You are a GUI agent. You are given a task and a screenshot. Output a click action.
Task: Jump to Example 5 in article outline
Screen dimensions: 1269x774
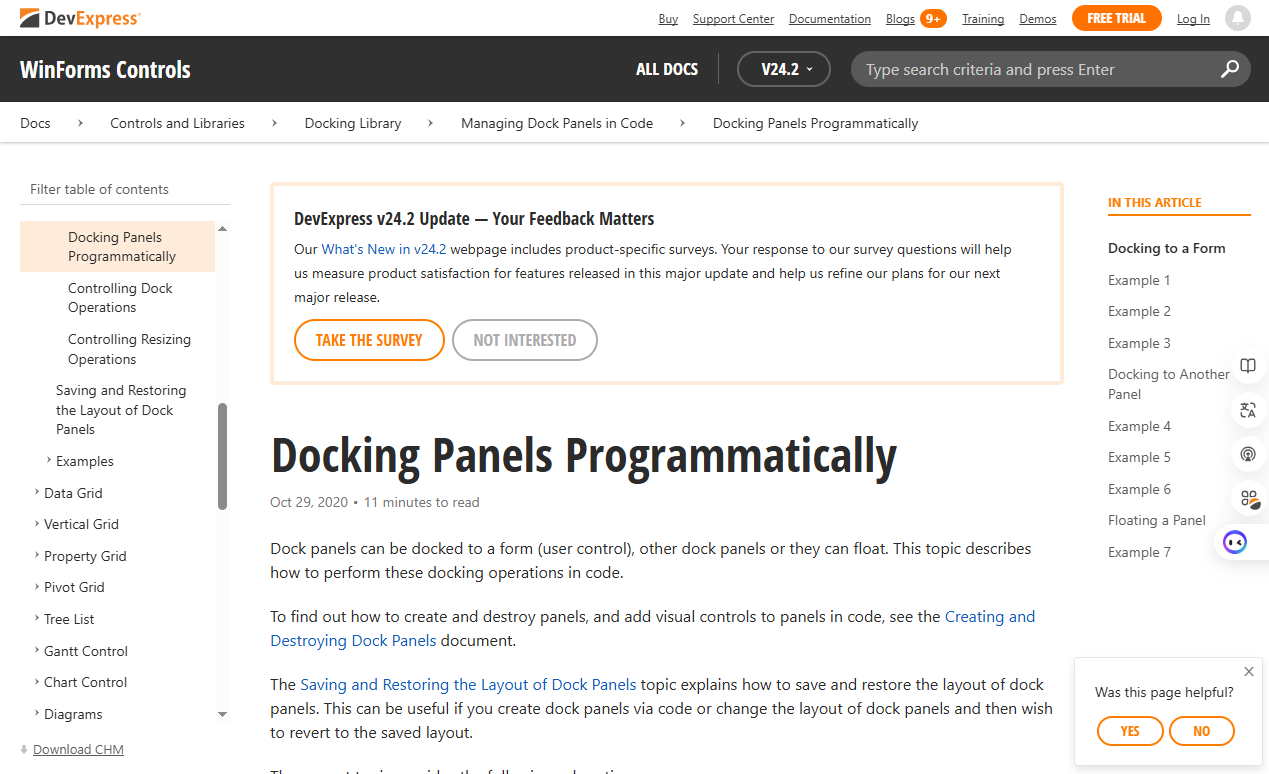[1139, 457]
